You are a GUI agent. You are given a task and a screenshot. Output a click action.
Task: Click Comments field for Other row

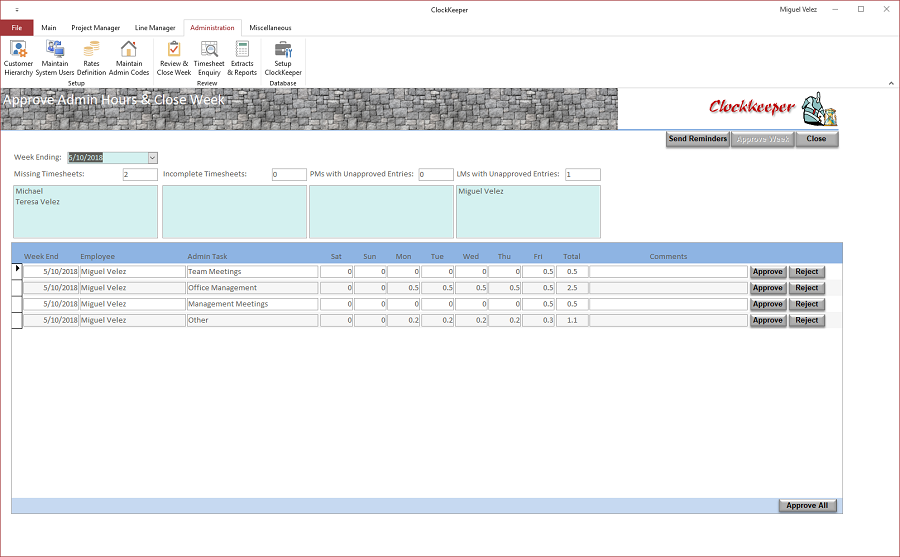(x=669, y=320)
